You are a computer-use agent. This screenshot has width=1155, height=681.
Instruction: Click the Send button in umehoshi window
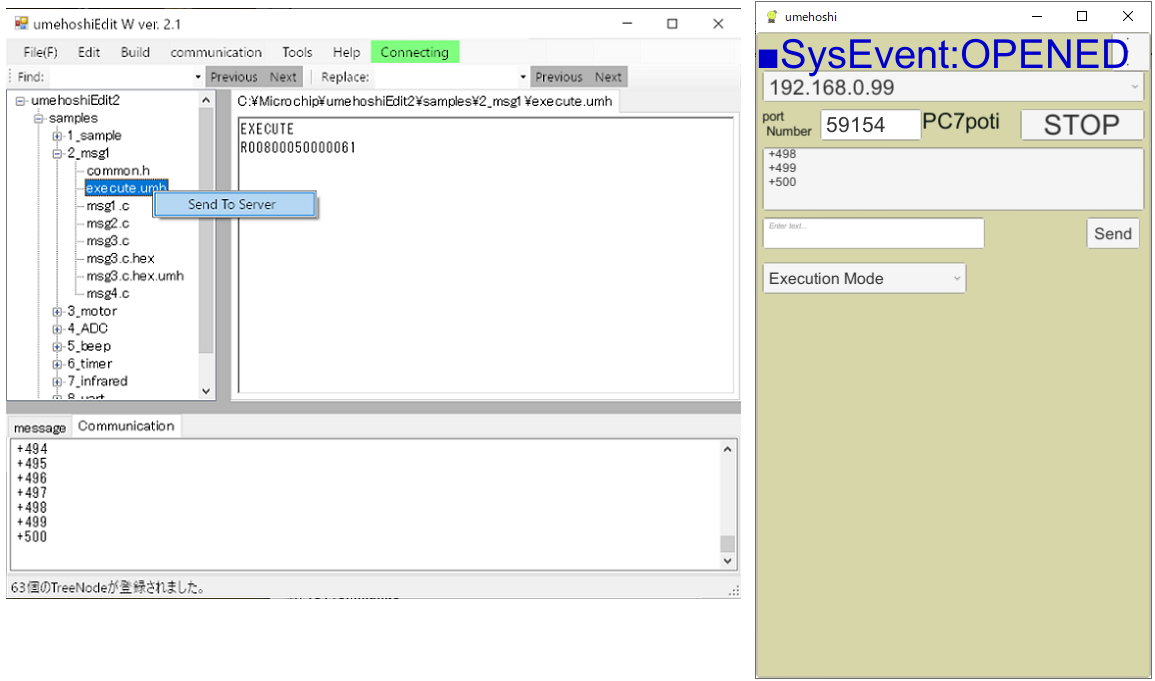pyautogui.click(x=1112, y=234)
